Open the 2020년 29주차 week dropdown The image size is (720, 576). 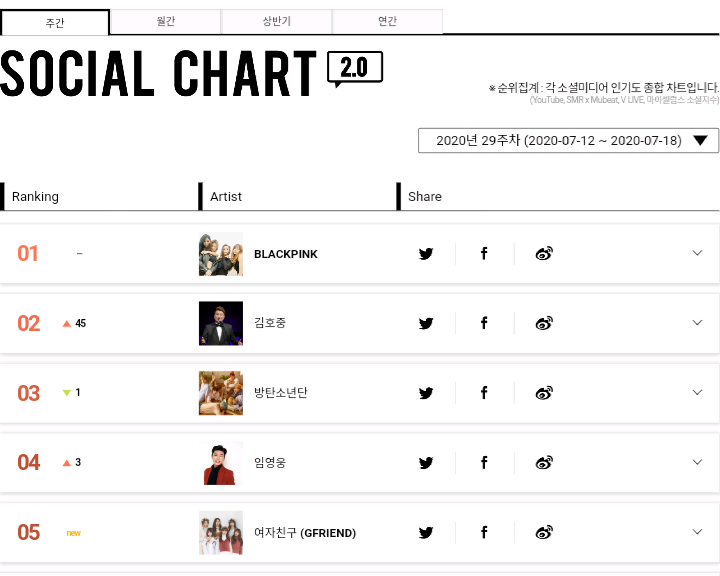coord(568,141)
